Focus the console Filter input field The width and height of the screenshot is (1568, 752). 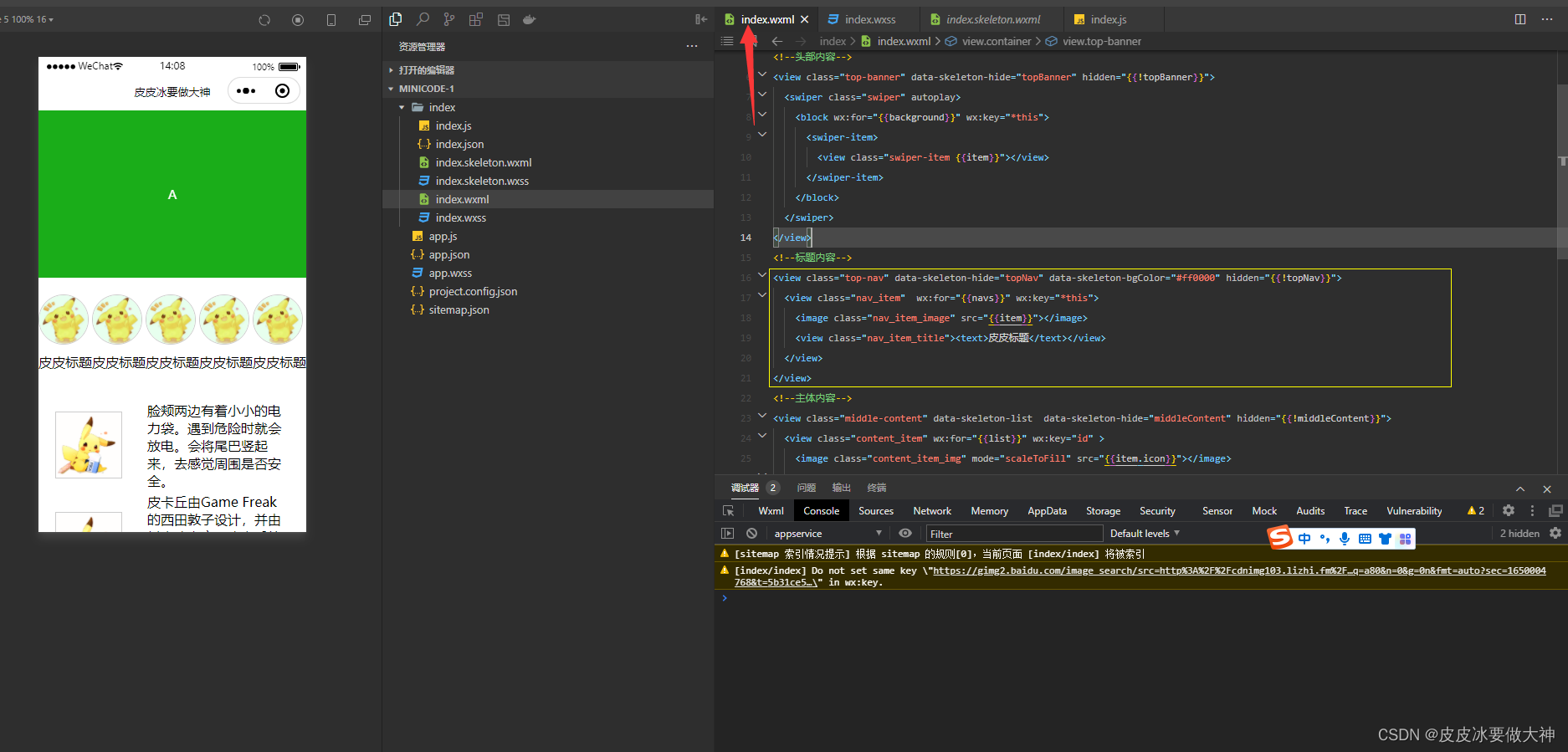click(x=1014, y=534)
